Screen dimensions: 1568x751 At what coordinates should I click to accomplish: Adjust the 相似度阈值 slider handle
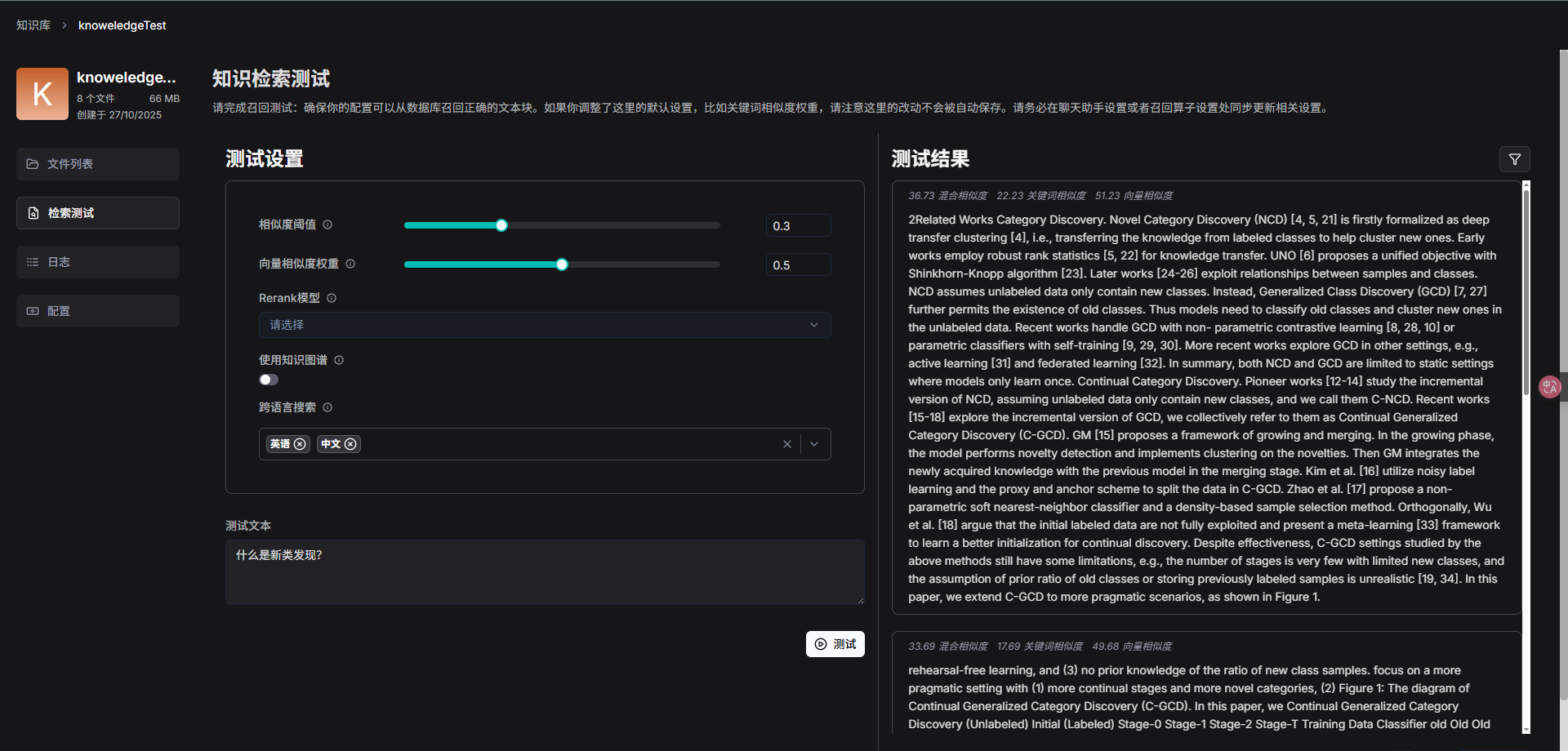tap(501, 225)
